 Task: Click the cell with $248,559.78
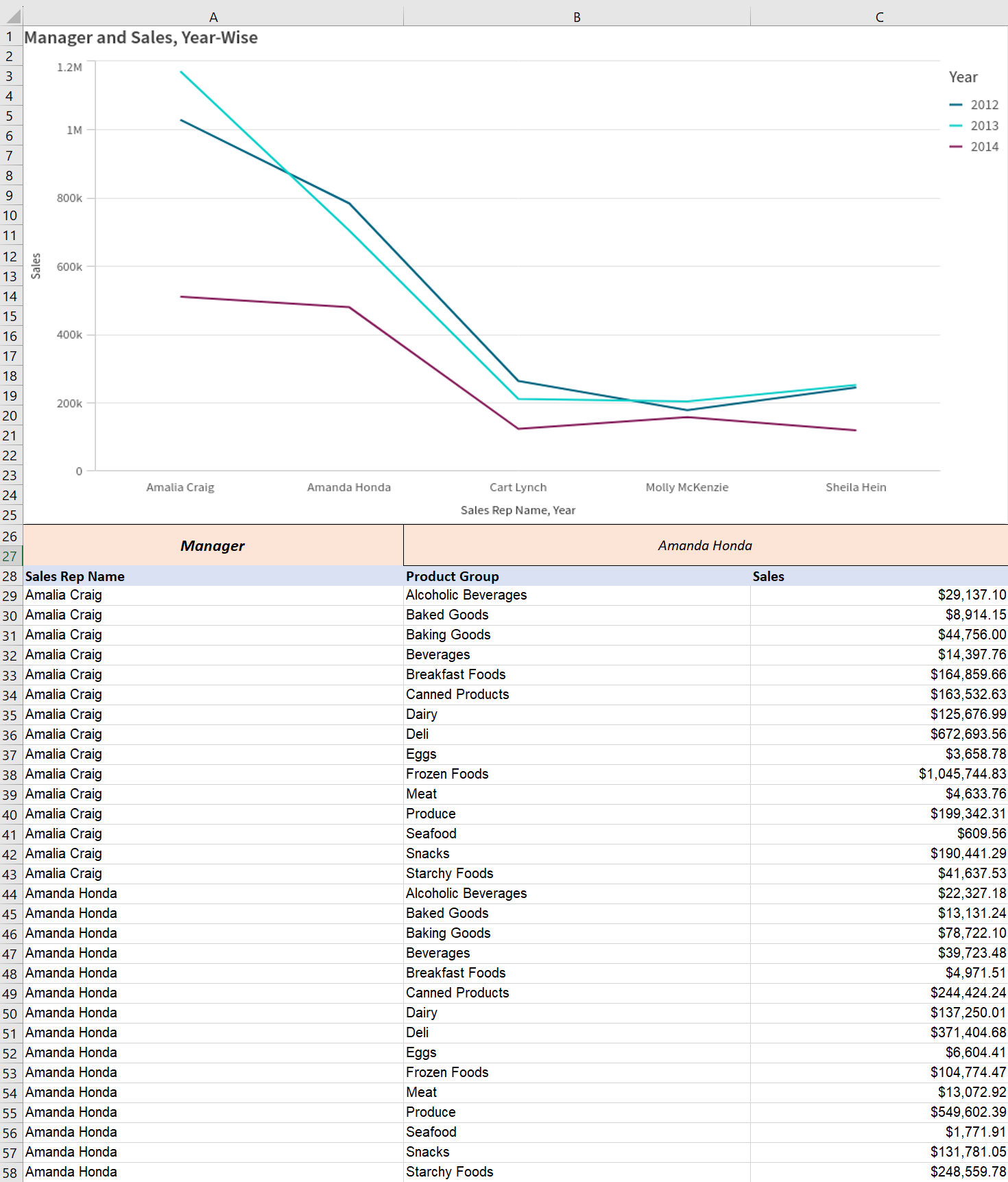pos(879,1172)
